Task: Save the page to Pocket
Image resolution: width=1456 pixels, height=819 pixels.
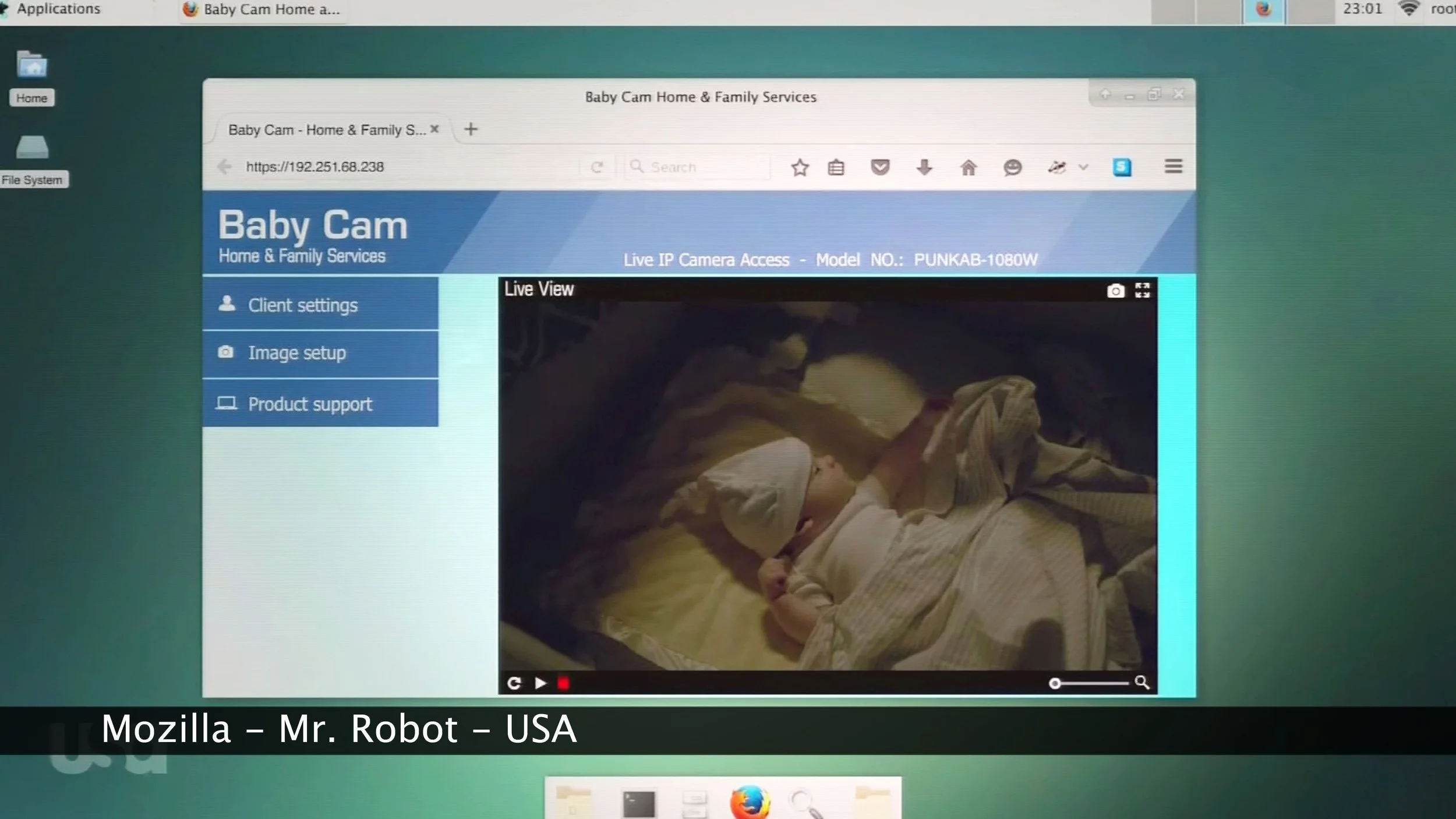Action: point(881,167)
